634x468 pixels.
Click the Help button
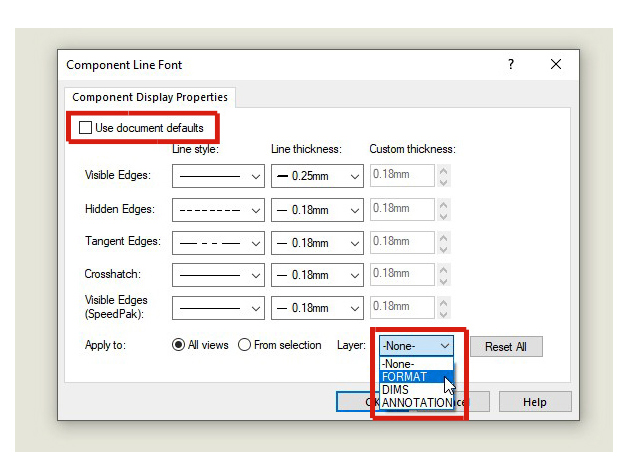(535, 401)
